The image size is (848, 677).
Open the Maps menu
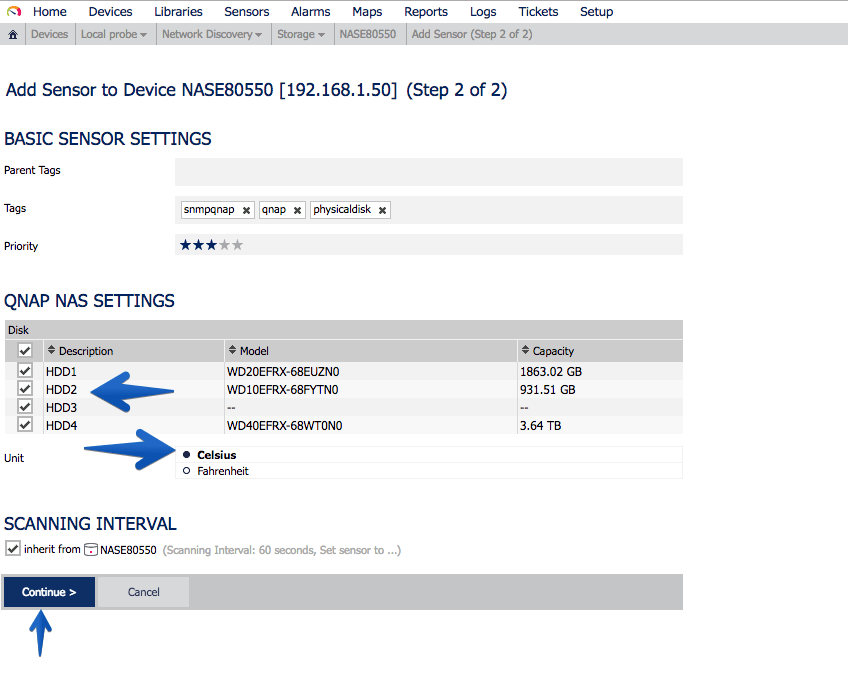367,11
